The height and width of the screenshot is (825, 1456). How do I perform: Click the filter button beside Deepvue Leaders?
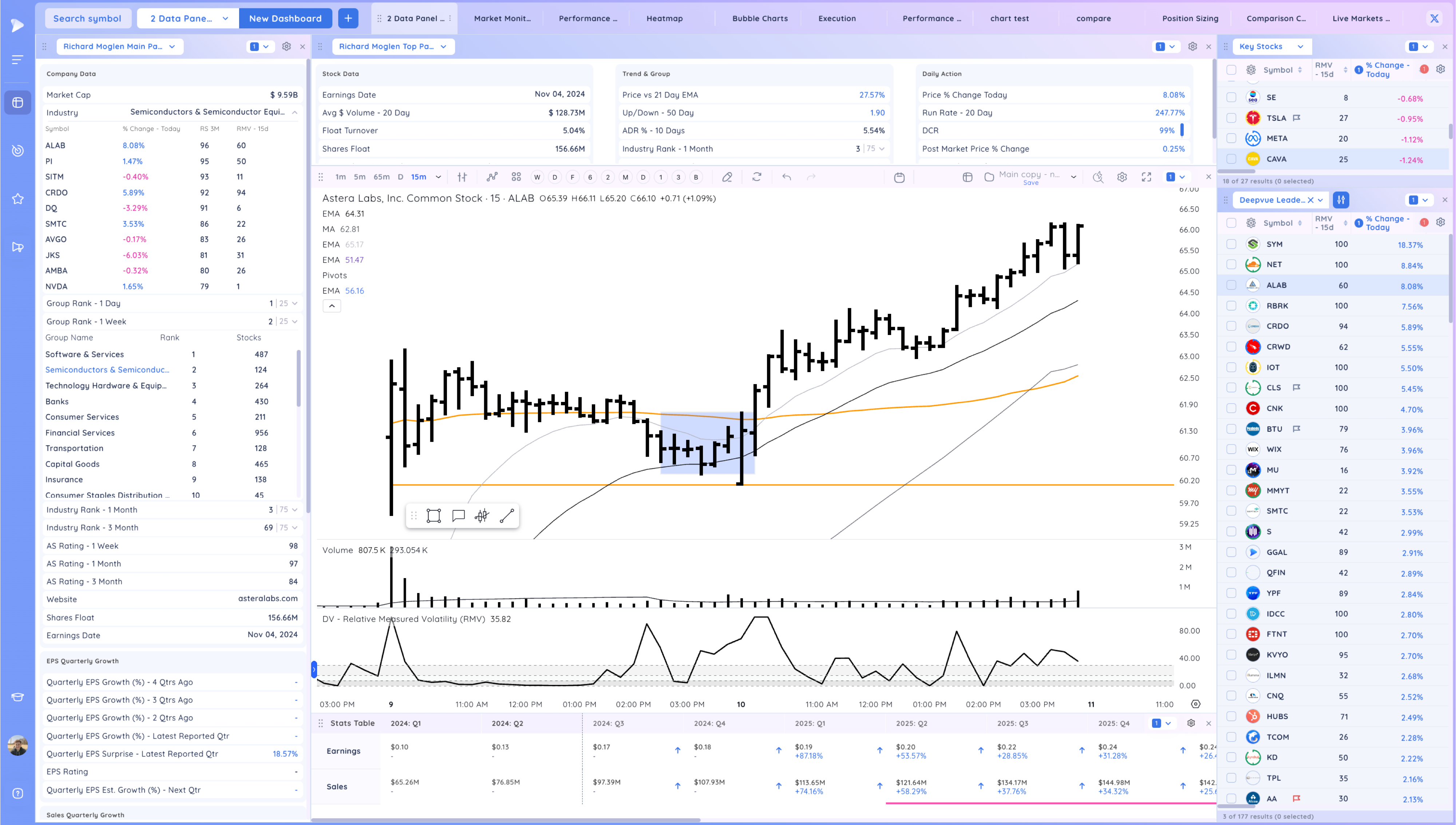pyautogui.click(x=1341, y=200)
